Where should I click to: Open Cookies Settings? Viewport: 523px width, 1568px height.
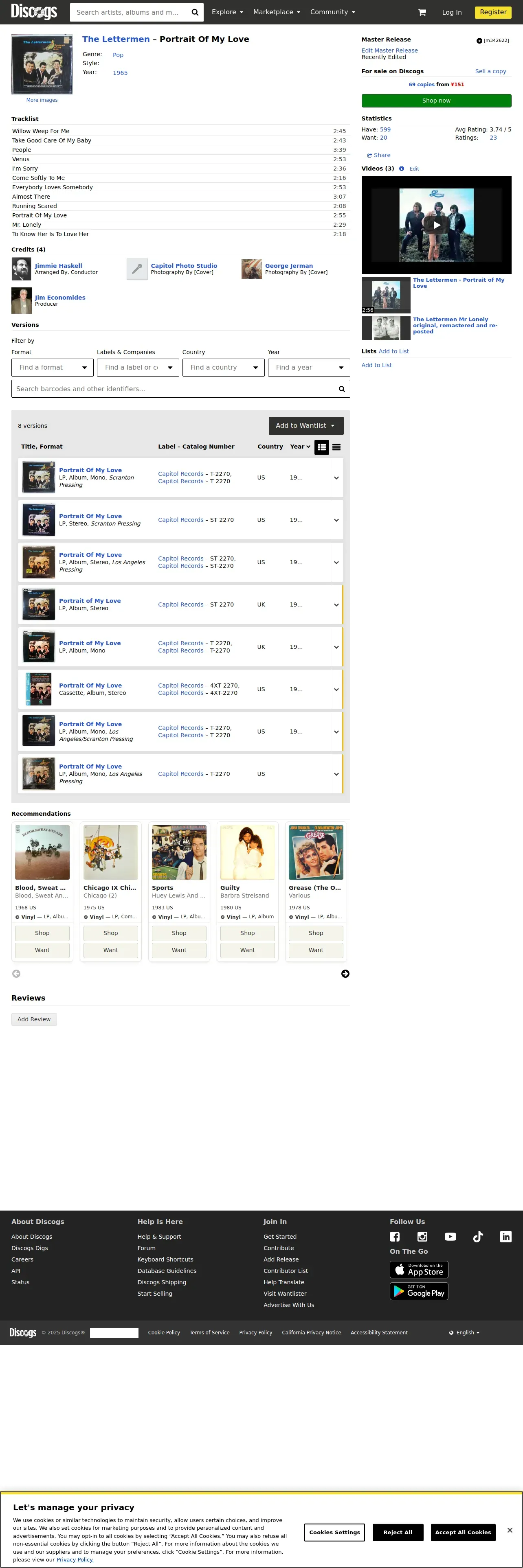334,1532
